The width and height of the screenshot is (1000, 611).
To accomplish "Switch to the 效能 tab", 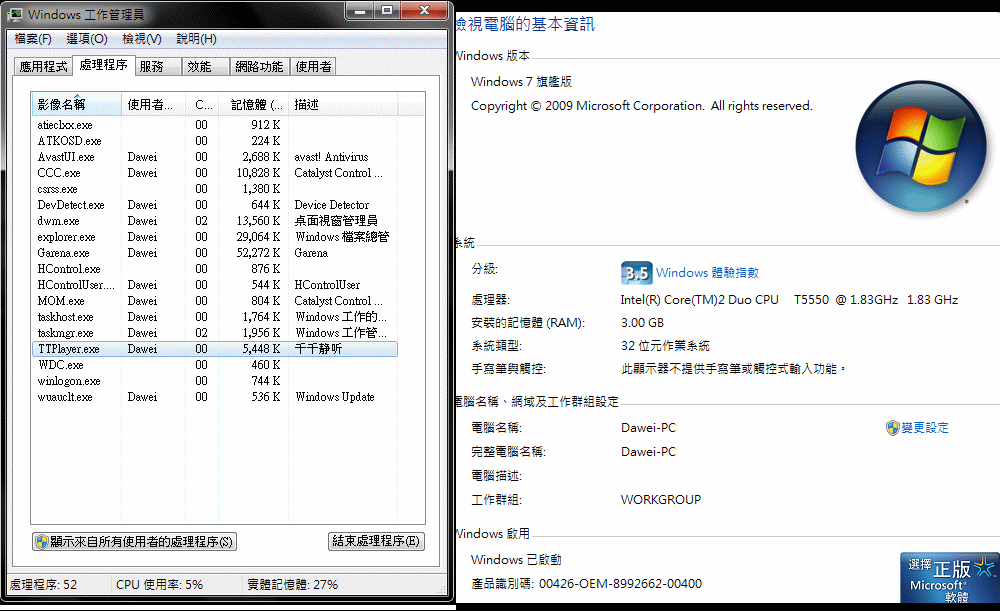I will coord(199,67).
